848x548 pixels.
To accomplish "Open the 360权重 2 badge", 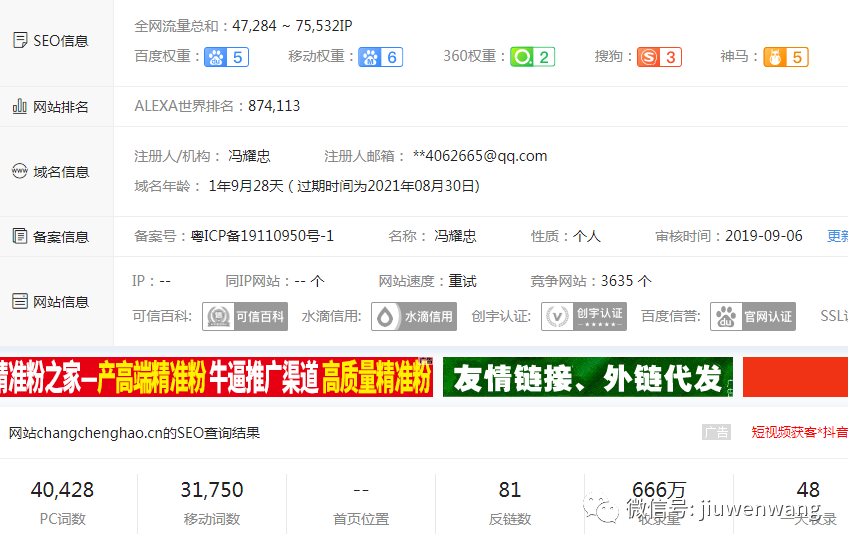I will (533, 57).
